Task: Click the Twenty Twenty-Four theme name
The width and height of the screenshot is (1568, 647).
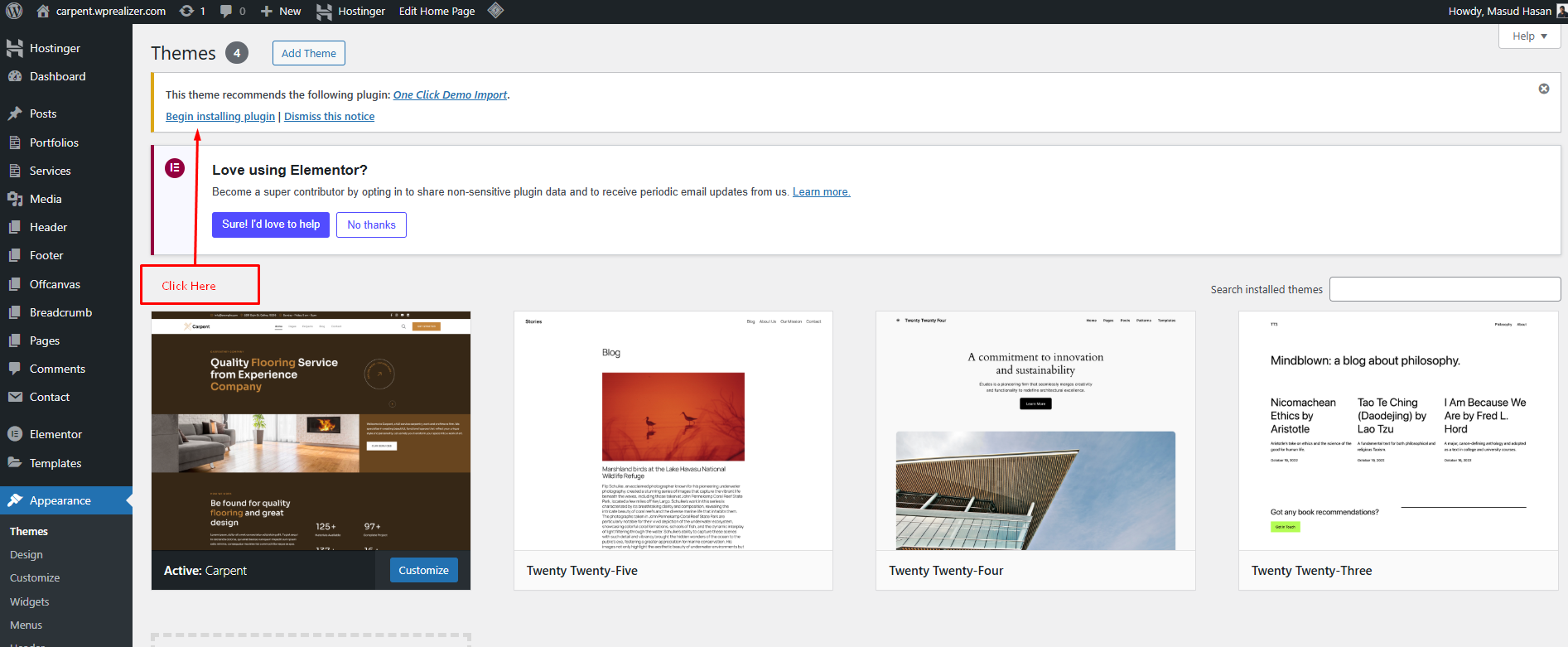Action: coord(946,571)
